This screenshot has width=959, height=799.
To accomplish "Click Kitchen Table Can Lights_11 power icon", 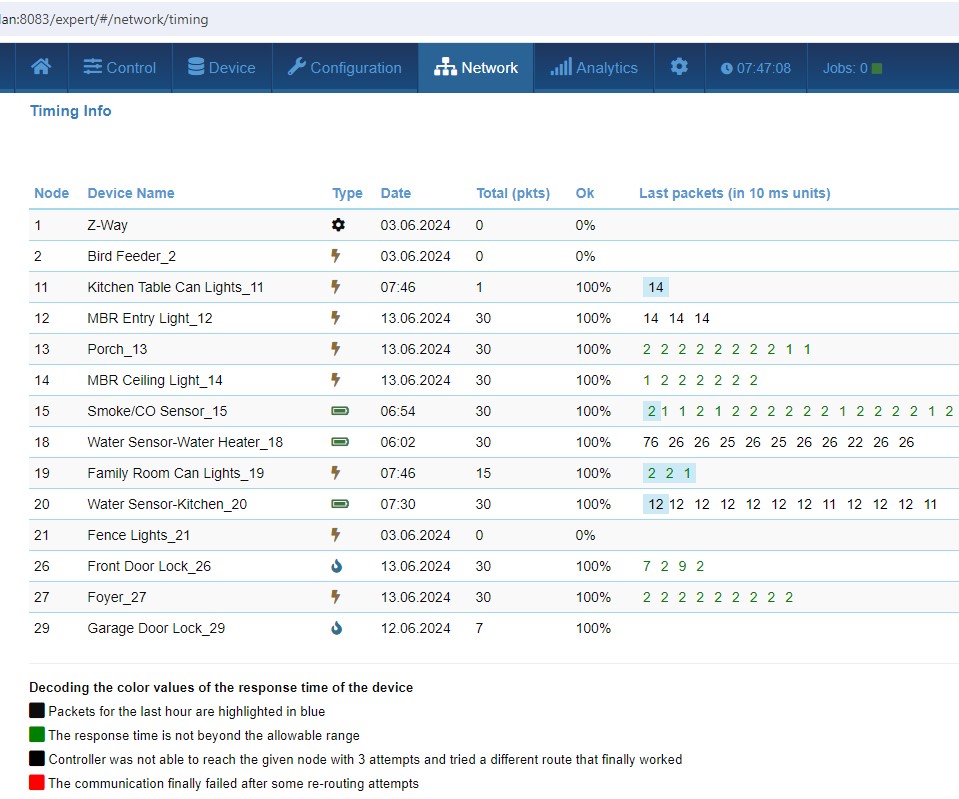I will [x=335, y=286].
